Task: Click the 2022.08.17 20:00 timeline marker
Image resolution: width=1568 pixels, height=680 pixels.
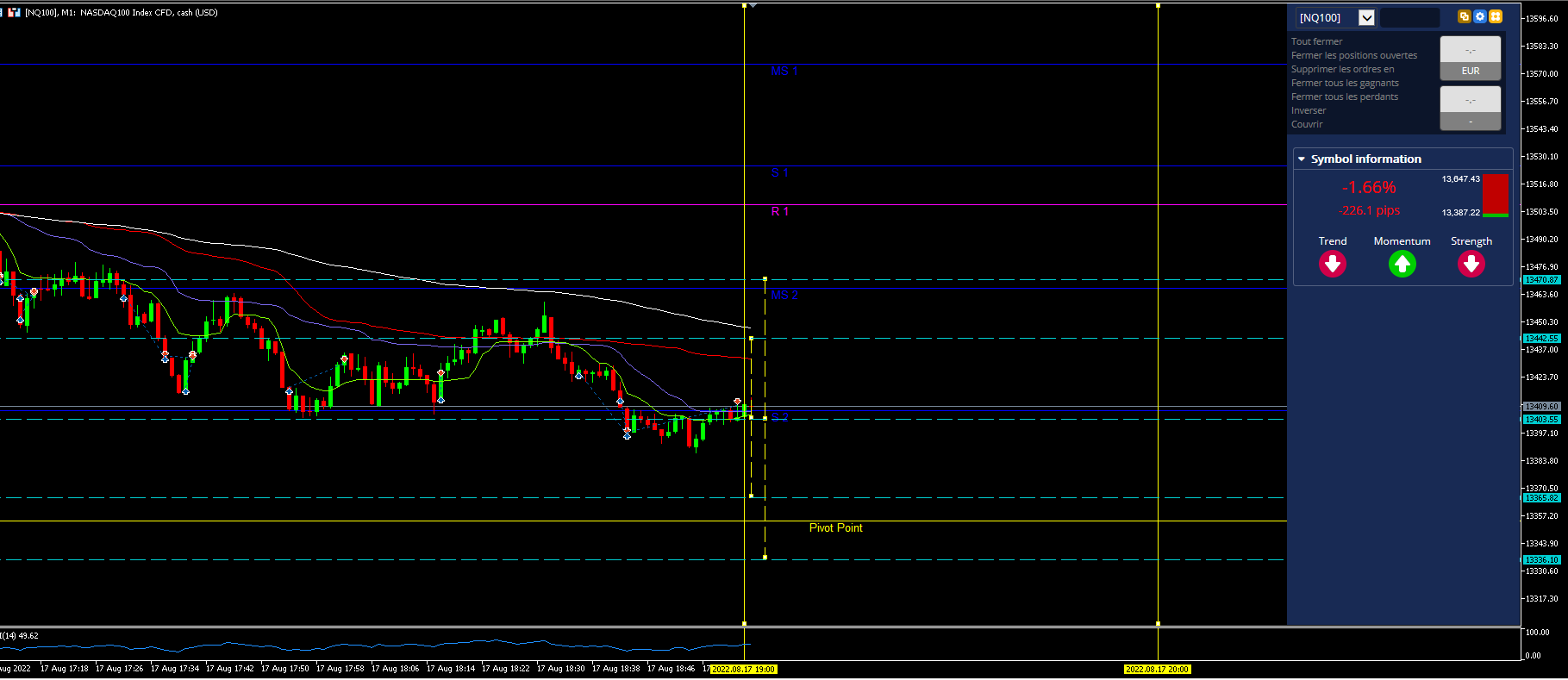Action: coord(1158,669)
